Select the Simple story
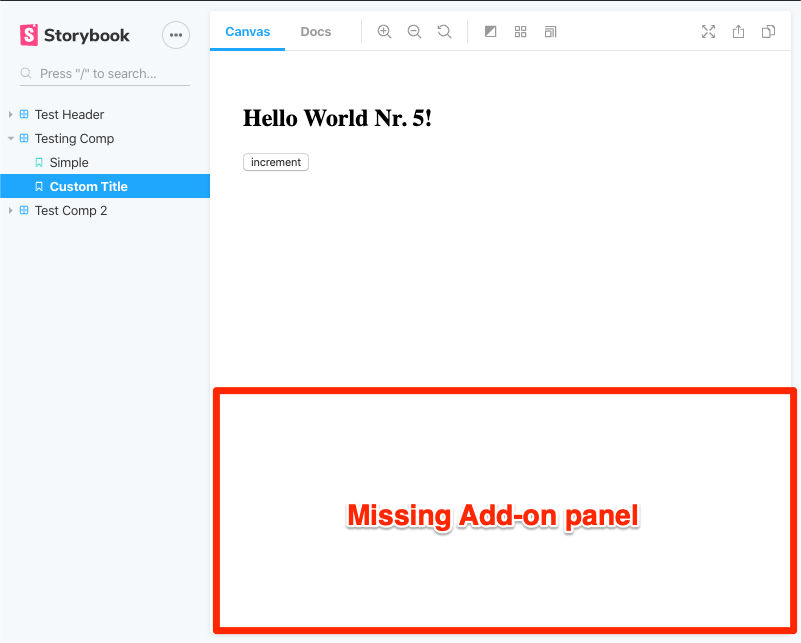 coord(69,162)
